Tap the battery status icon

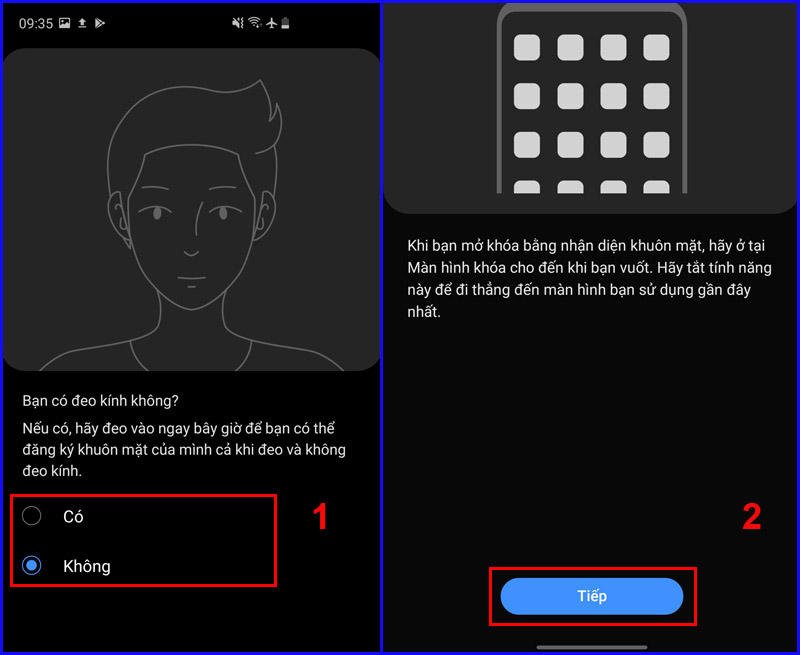pos(285,22)
